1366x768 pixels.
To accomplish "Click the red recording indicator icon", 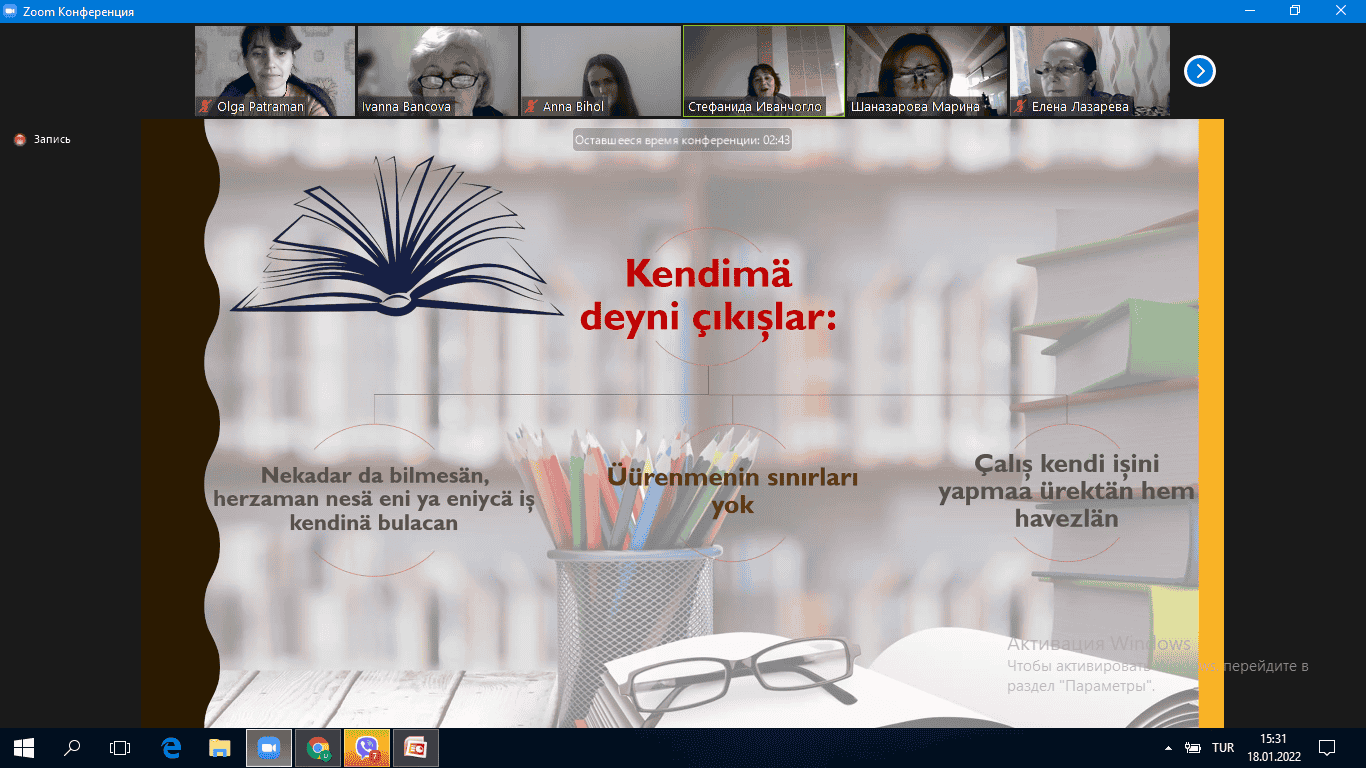I will point(19,140).
